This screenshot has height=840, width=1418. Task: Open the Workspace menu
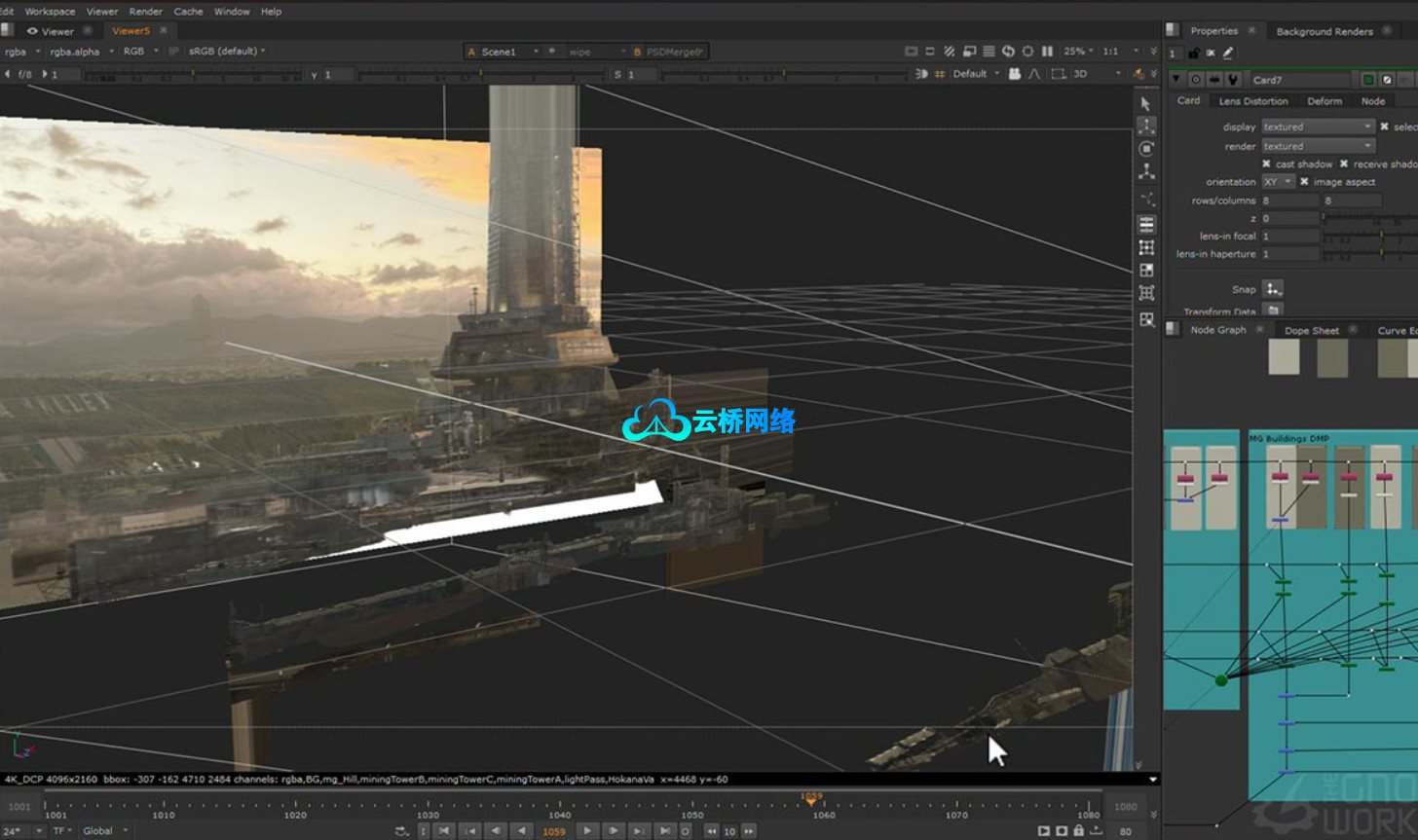coord(50,12)
